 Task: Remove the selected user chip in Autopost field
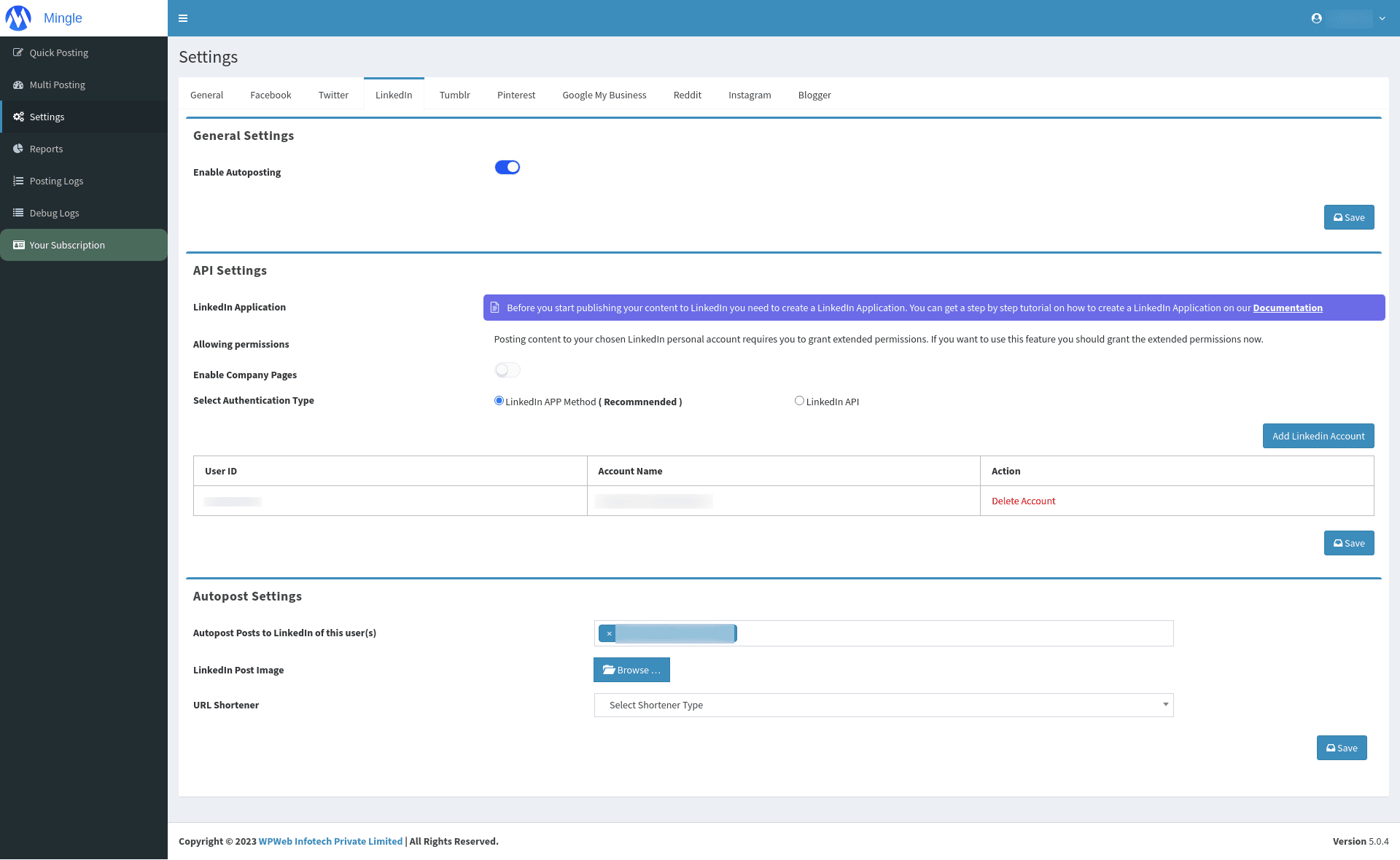(609, 633)
